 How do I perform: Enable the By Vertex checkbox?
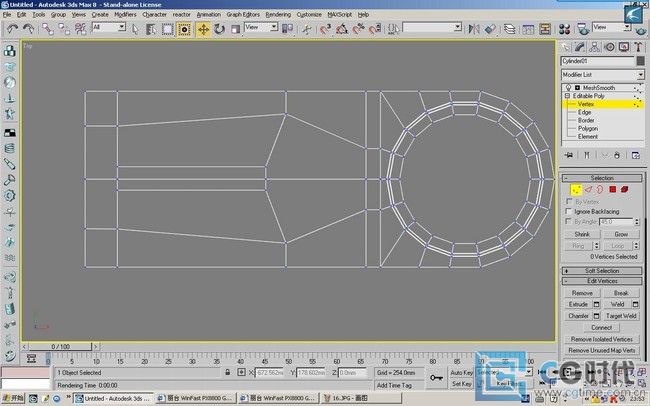[x=569, y=201]
